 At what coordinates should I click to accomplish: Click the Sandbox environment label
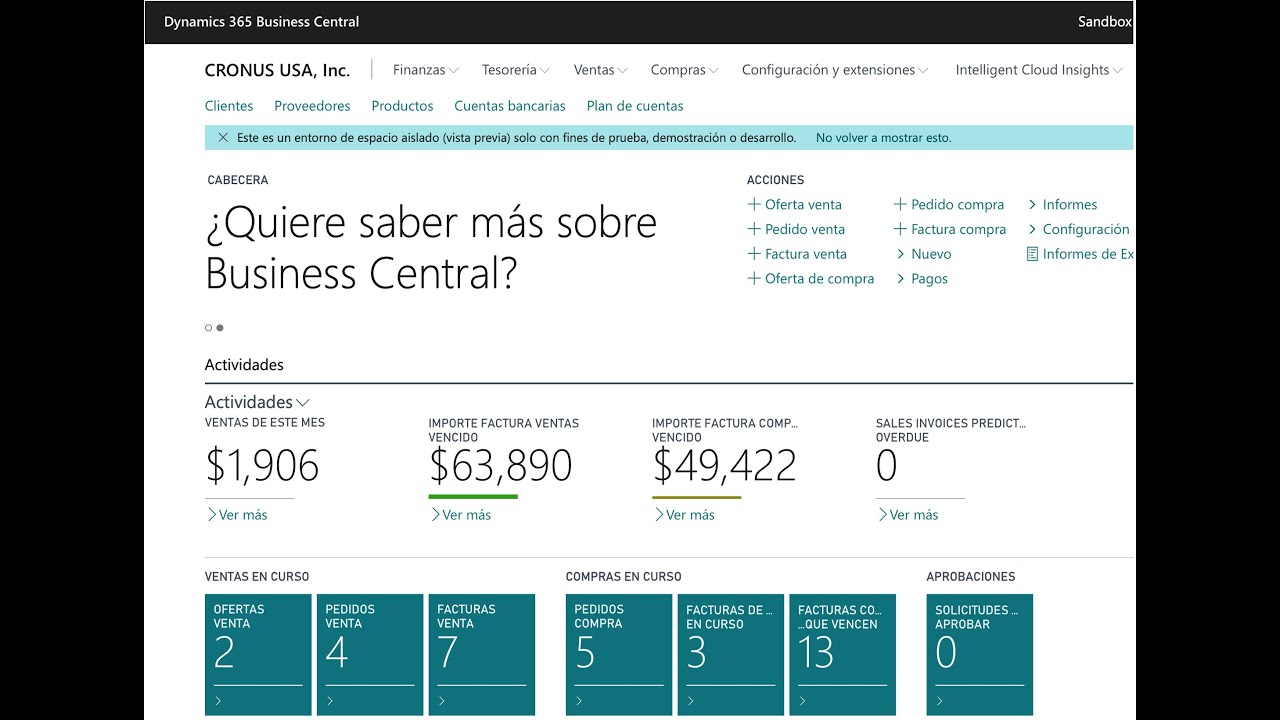[x=1105, y=22]
